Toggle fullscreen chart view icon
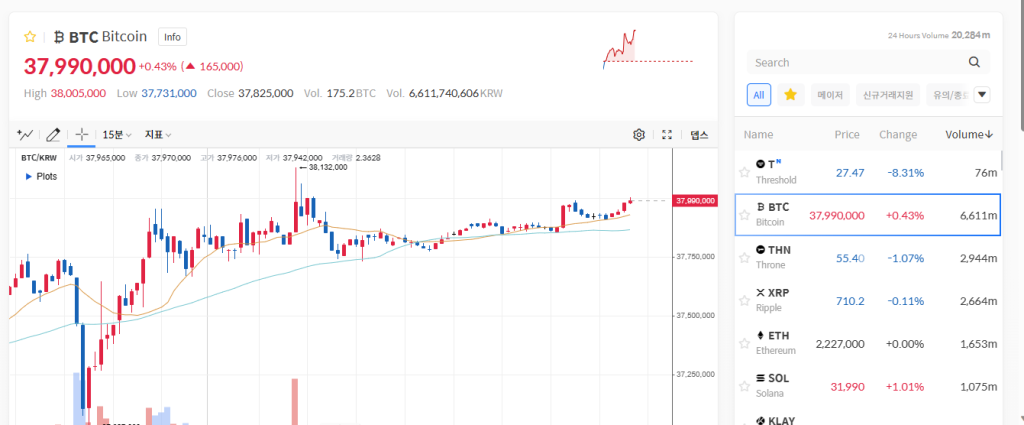Viewport: 1024px width, 425px height. (667, 134)
